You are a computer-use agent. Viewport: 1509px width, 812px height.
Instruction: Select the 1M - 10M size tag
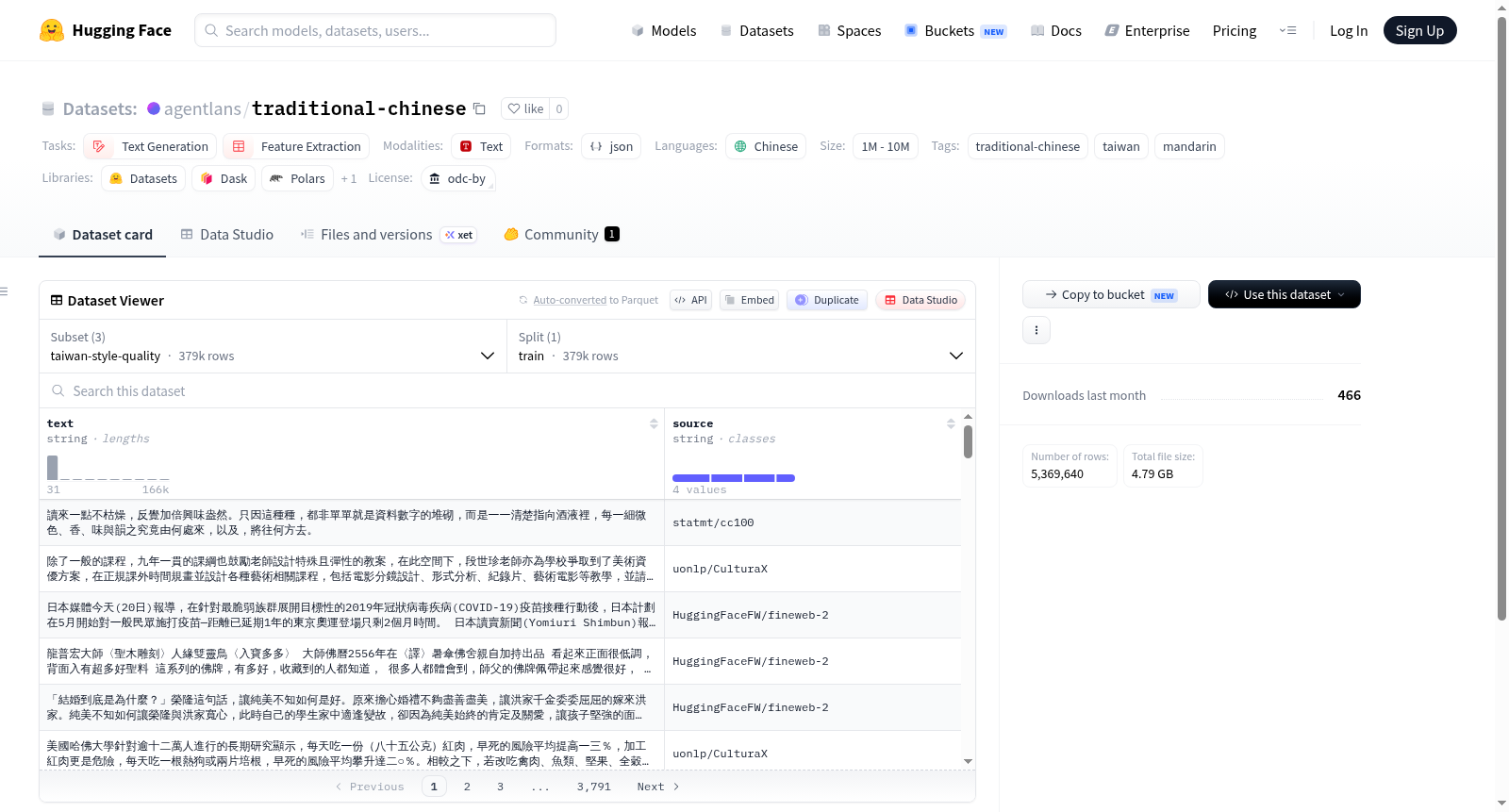click(x=886, y=146)
